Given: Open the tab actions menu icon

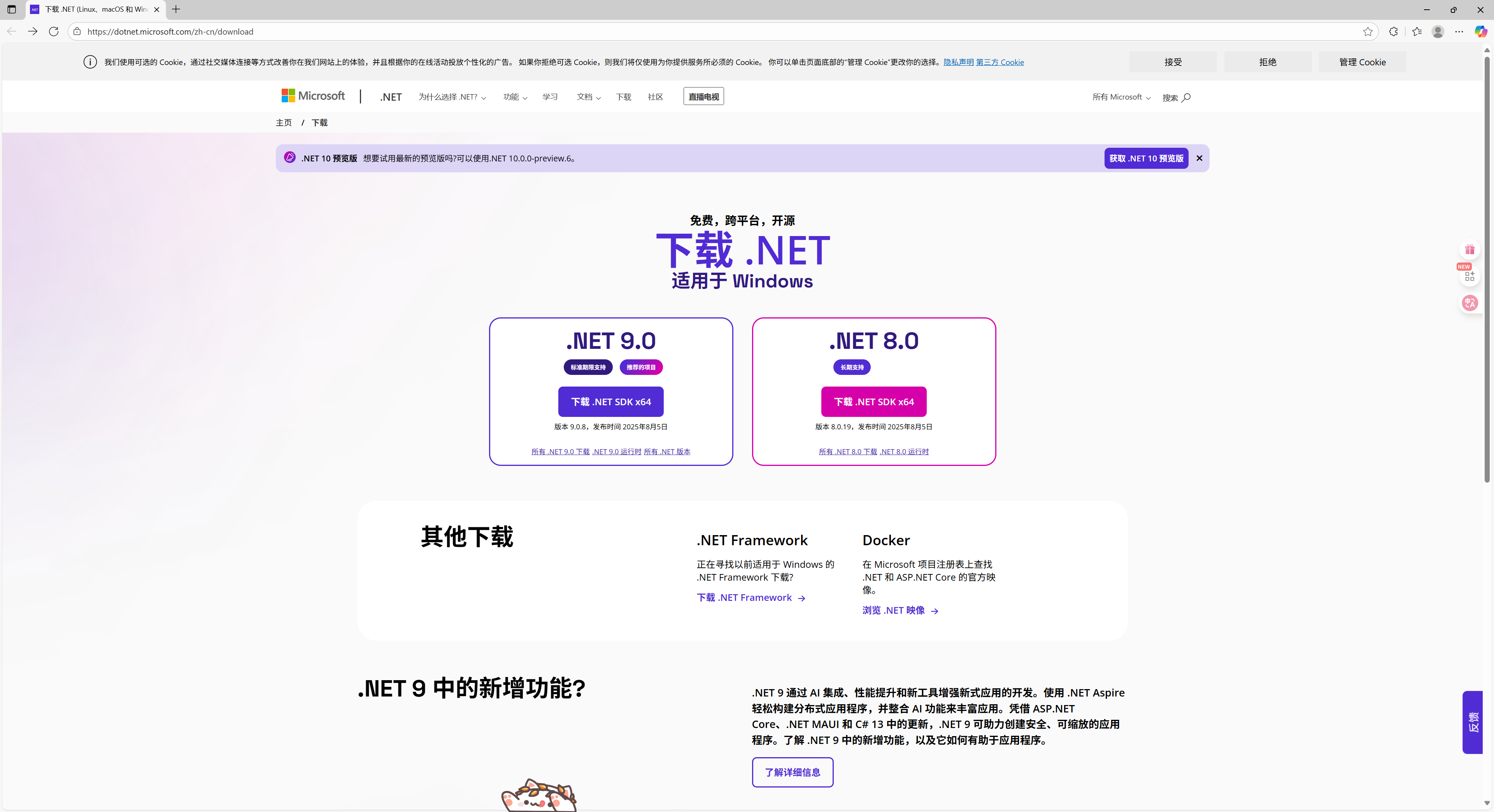Looking at the screenshot, I should pos(12,9).
